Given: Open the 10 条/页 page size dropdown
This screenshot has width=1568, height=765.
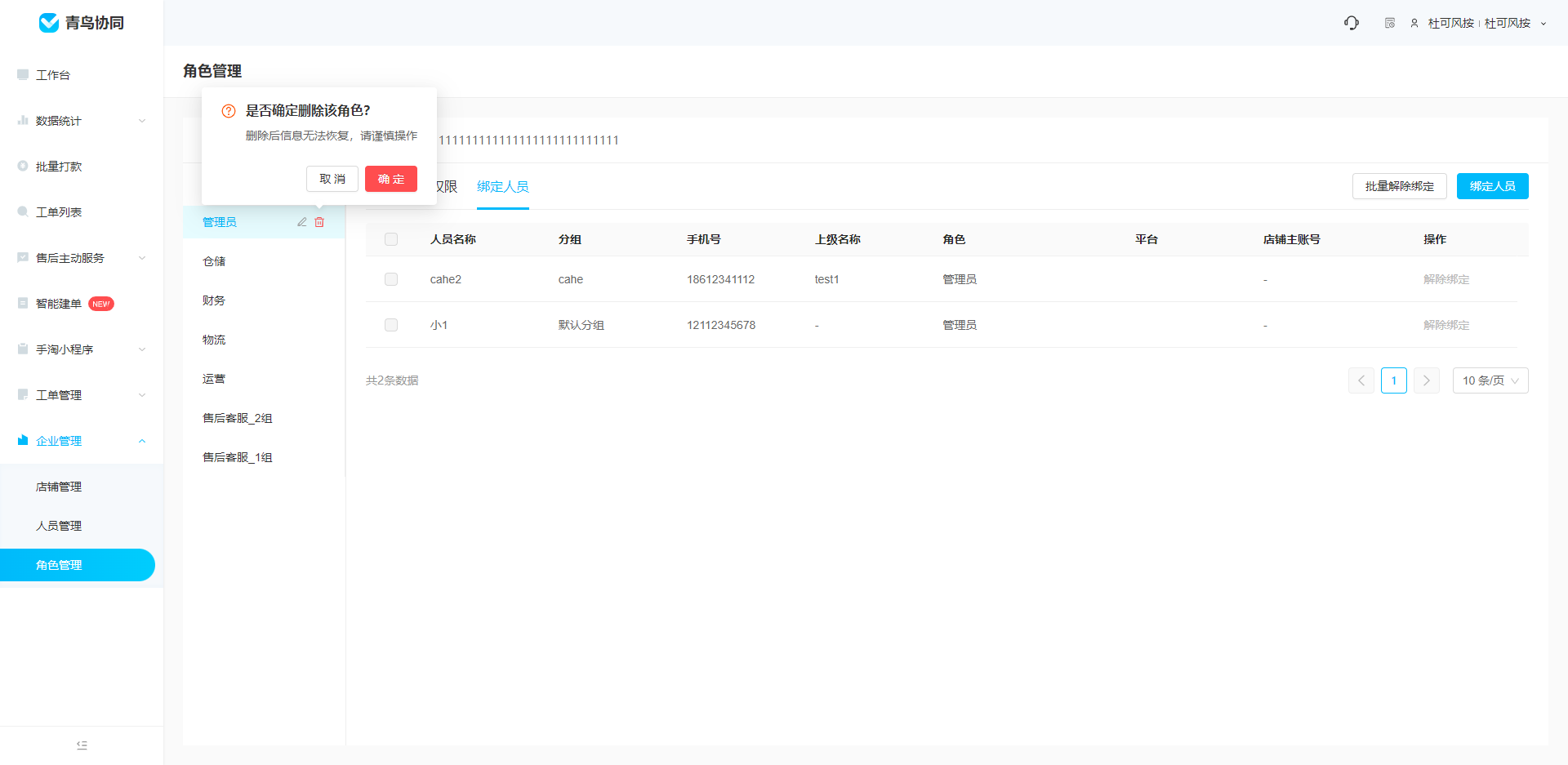Looking at the screenshot, I should point(1490,380).
